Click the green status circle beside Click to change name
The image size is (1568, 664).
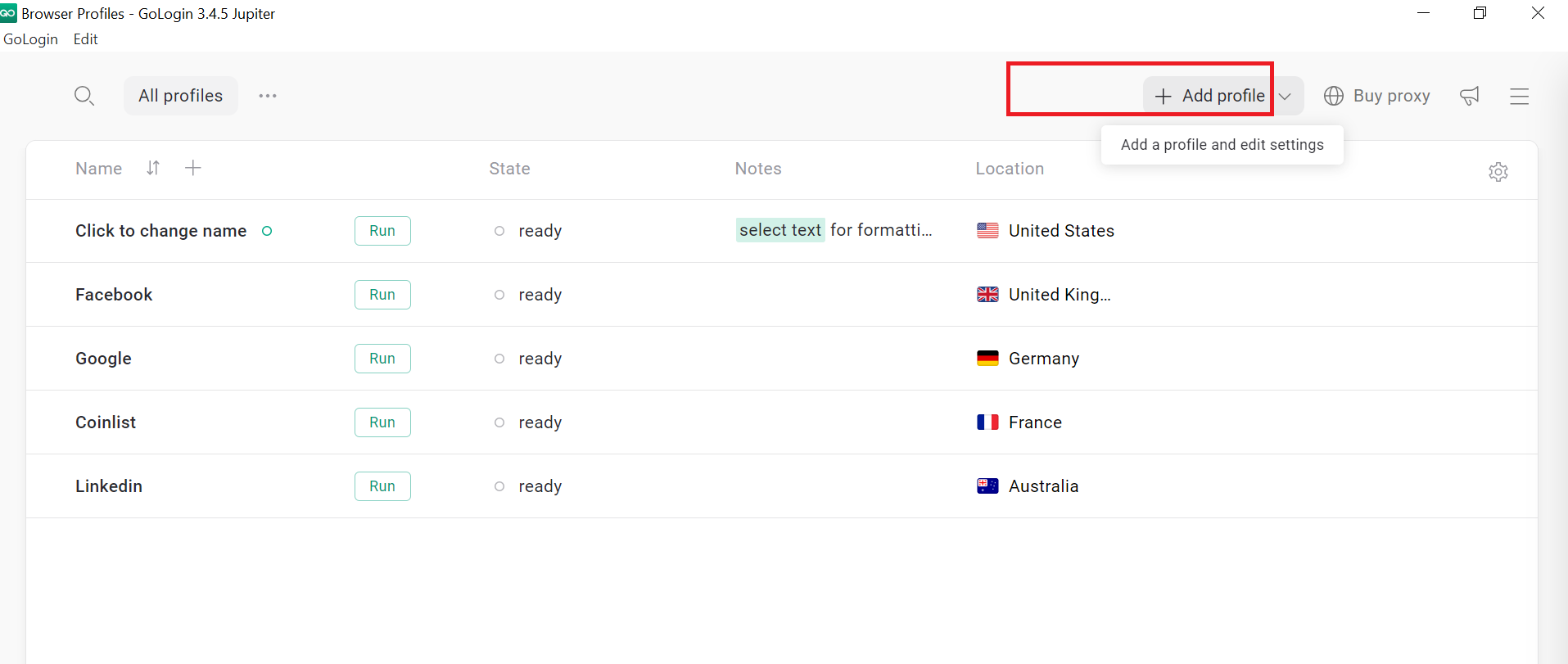267,231
